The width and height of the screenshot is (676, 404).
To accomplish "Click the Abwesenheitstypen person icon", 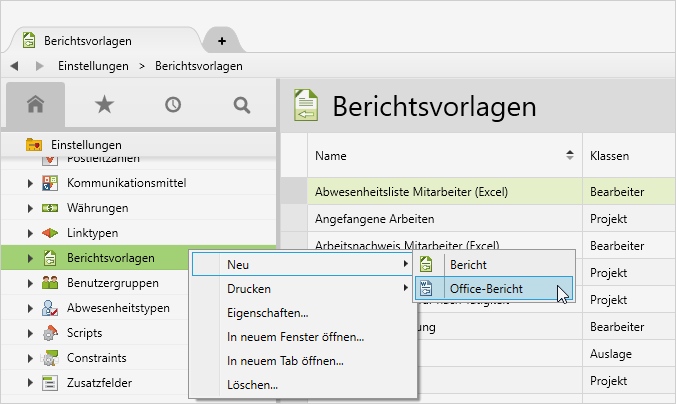I will tap(50, 308).
